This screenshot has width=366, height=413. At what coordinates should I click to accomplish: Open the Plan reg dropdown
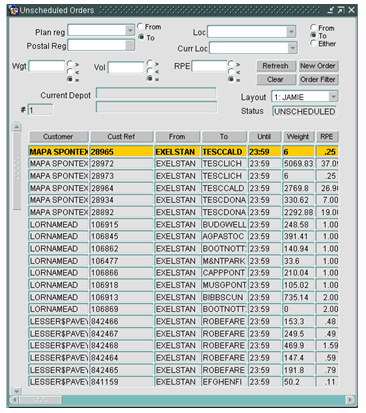(x=130, y=31)
